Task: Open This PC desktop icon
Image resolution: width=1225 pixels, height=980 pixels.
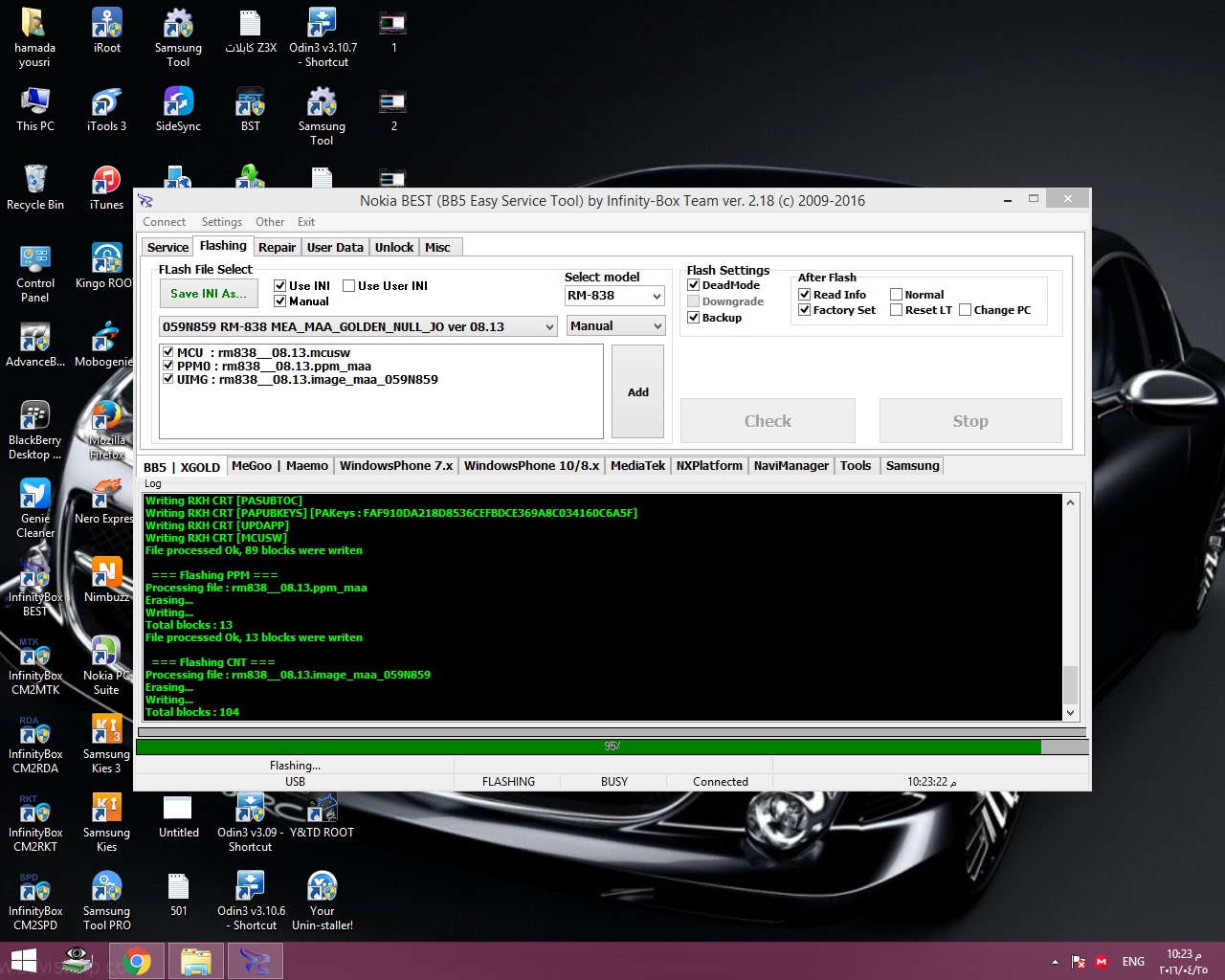Action: click(x=35, y=109)
